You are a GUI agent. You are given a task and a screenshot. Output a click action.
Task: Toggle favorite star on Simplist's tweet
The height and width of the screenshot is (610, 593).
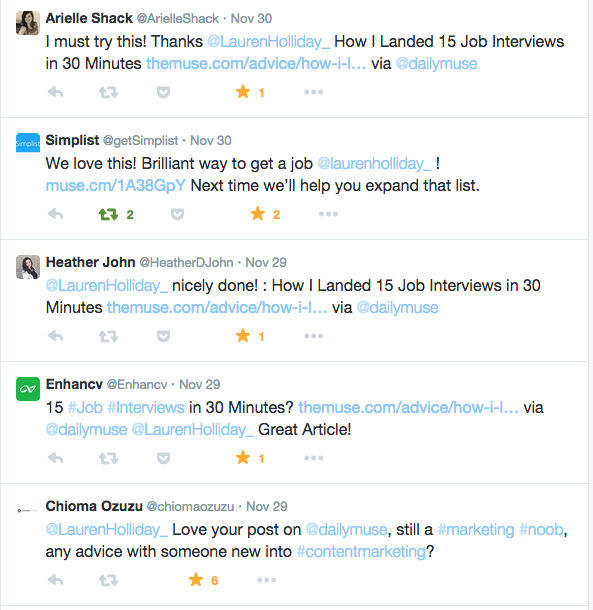(x=258, y=214)
